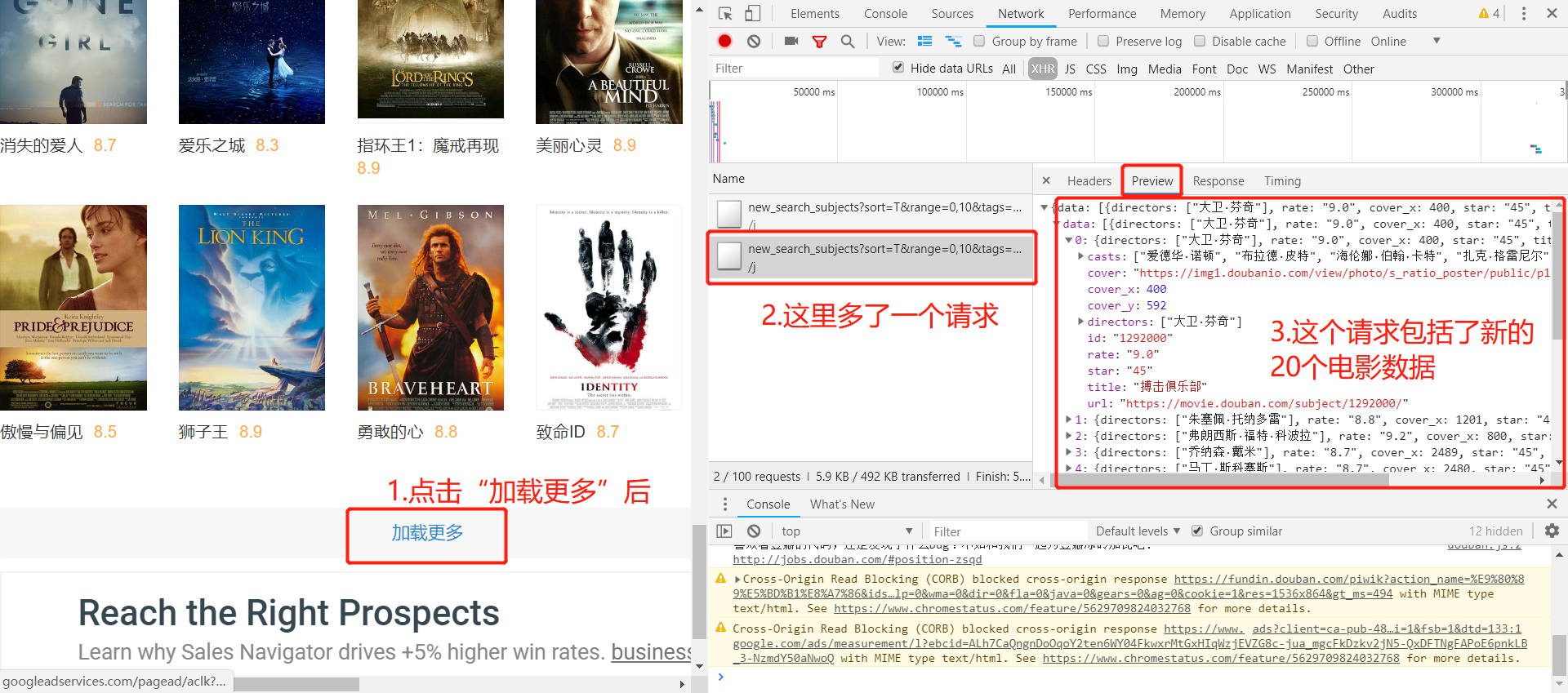
Task: Show All request types filter
Action: (1009, 69)
